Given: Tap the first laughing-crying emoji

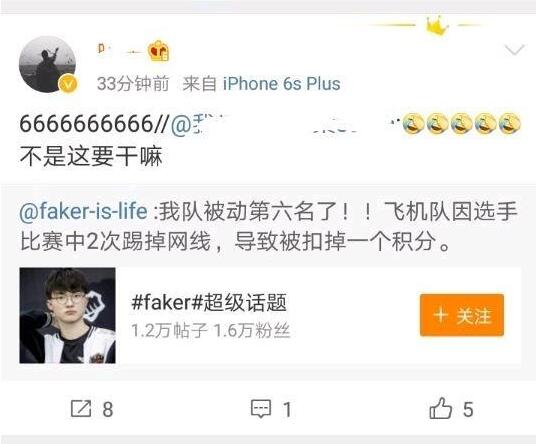Looking at the screenshot, I should 413,123.
